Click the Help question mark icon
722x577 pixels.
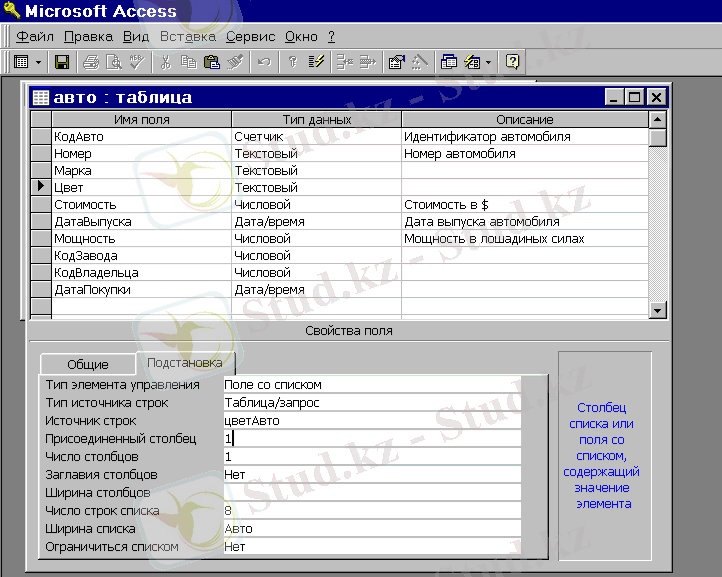pyautogui.click(x=512, y=62)
